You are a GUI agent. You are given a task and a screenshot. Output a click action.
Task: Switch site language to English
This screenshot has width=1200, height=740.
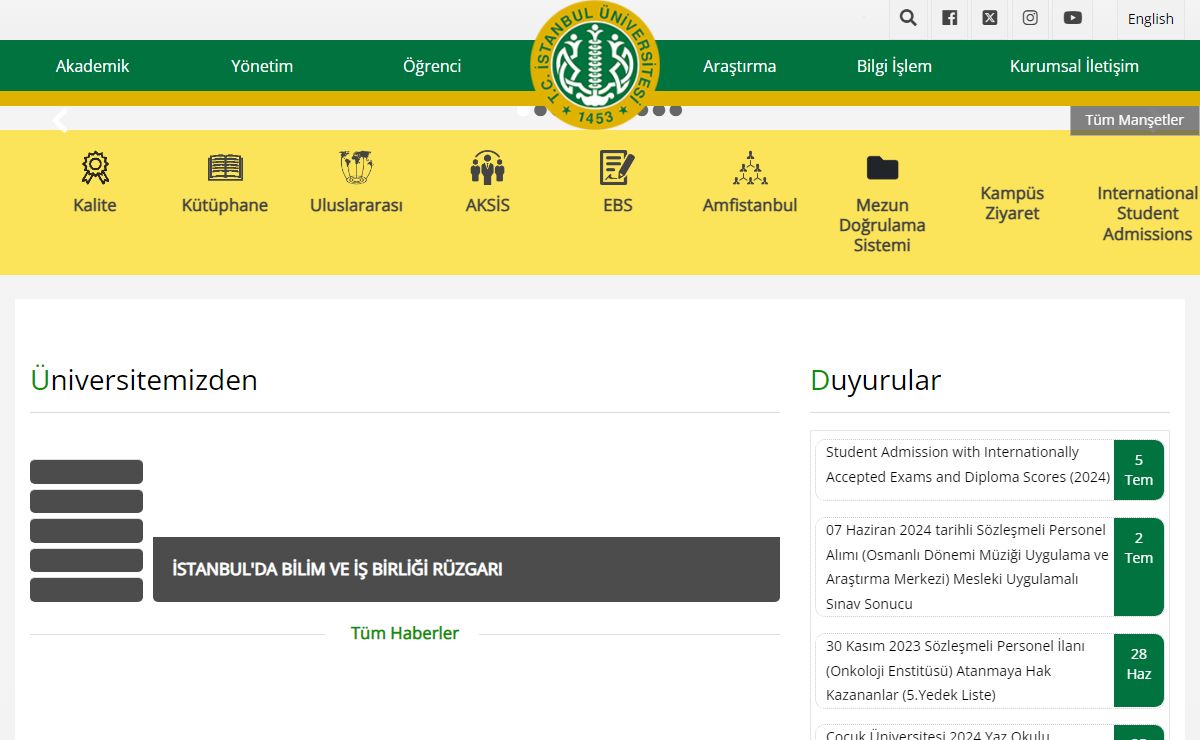1150,19
